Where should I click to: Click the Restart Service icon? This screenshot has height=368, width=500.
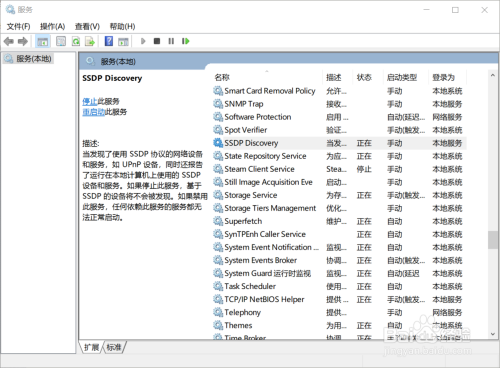coord(186,41)
